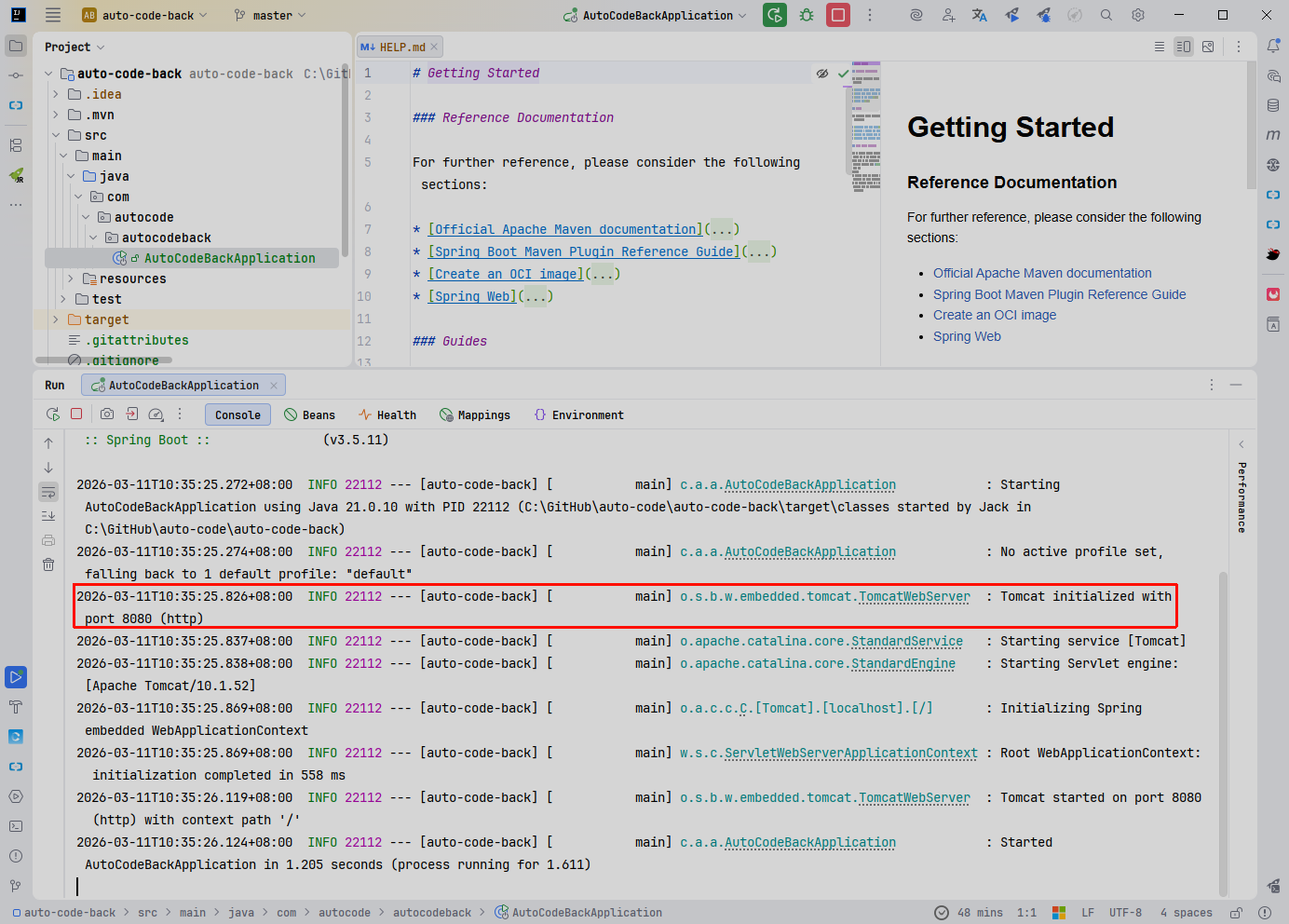Open the Terminal tool window
This screenshot has height=924, width=1289.
(16, 826)
